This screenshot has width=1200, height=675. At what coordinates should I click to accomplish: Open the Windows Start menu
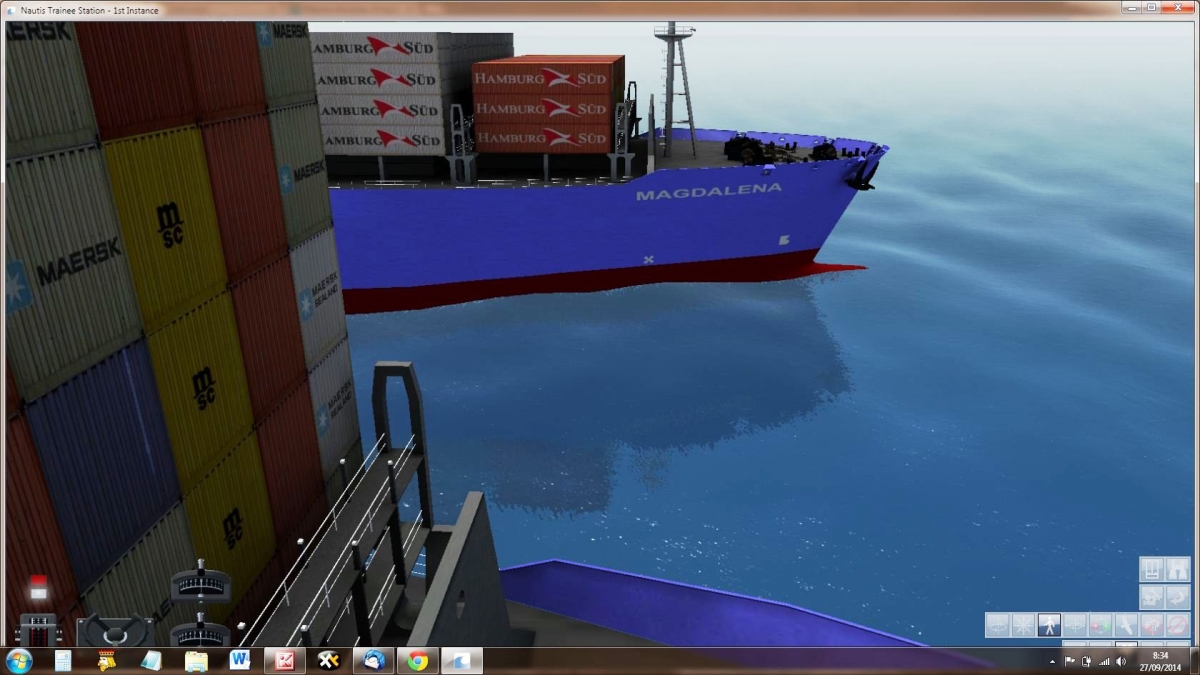point(18,660)
